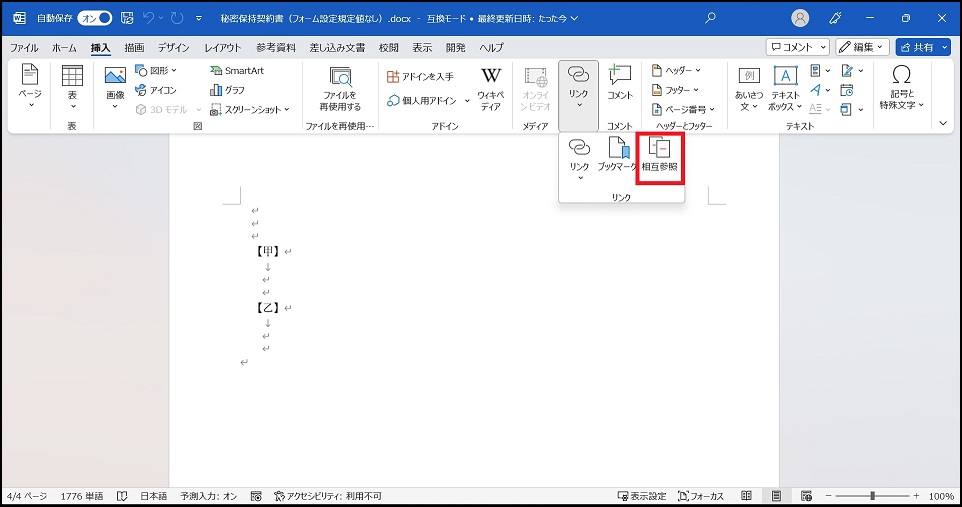
Task: Open the Page number (ページ番号) dropdown
Action: [x=683, y=109]
